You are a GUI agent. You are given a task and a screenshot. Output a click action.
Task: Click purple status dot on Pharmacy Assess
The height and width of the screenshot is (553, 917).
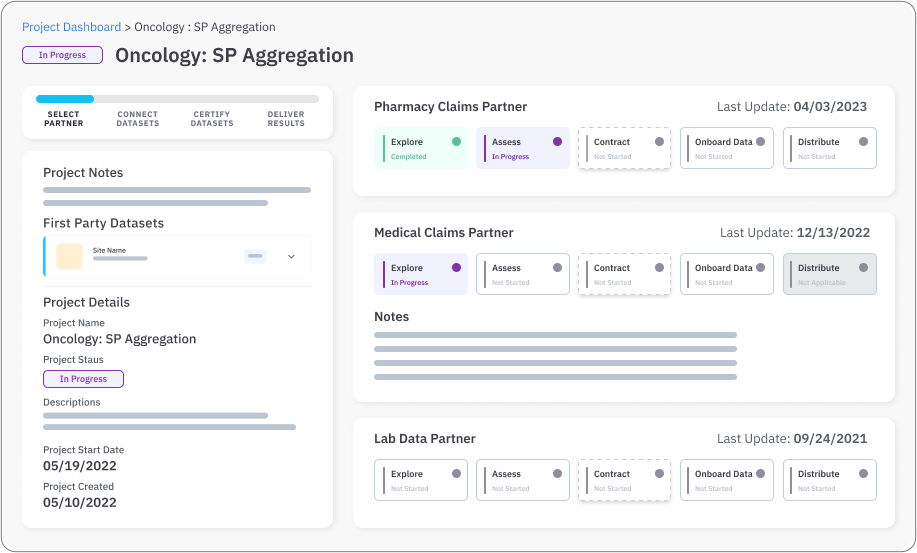(x=557, y=142)
